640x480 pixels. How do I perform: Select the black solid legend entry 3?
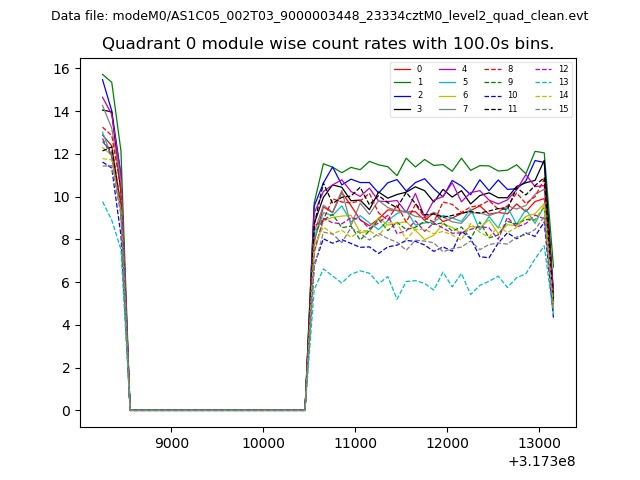408,108
